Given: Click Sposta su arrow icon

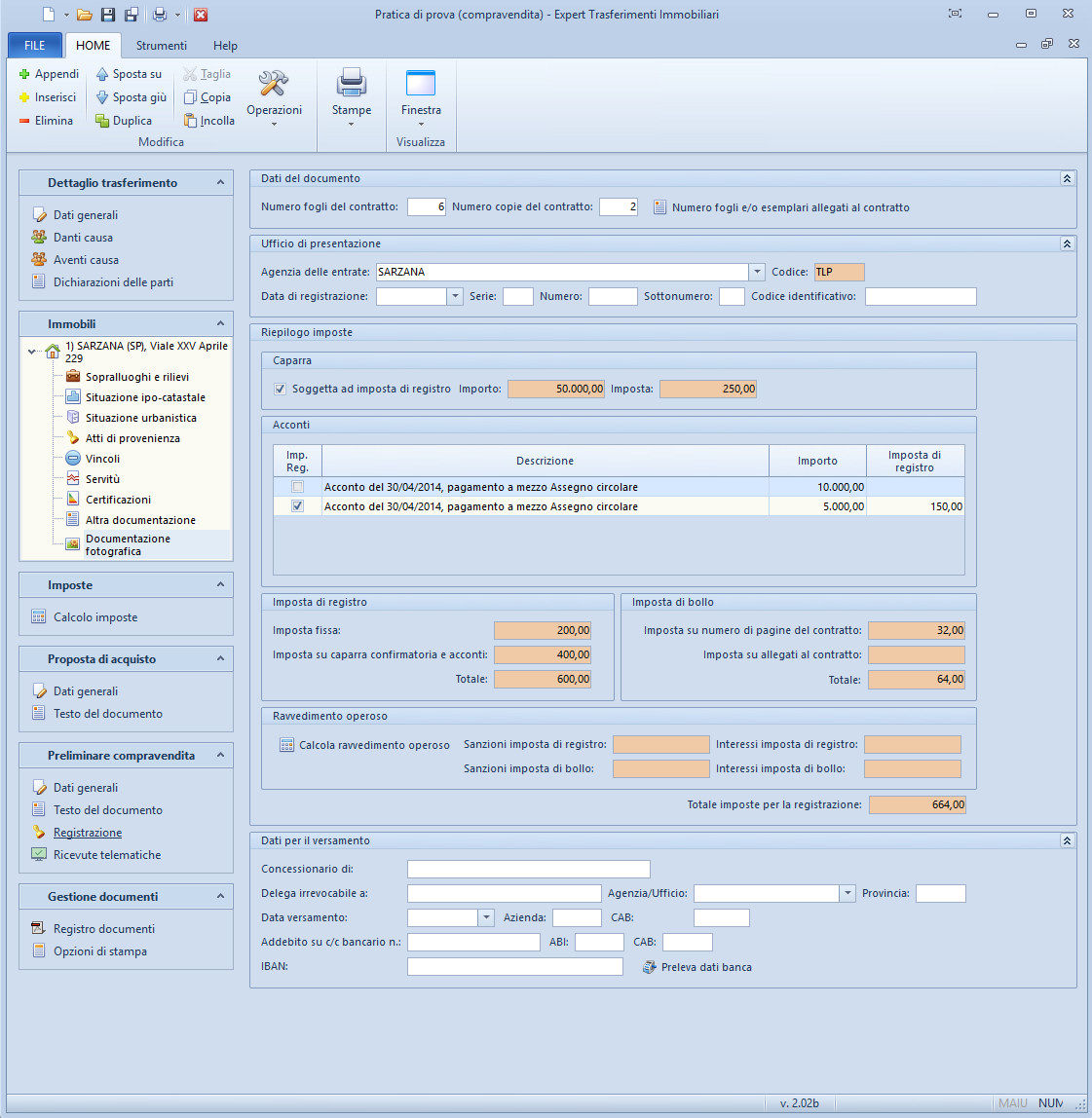Looking at the screenshot, I should click(102, 74).
